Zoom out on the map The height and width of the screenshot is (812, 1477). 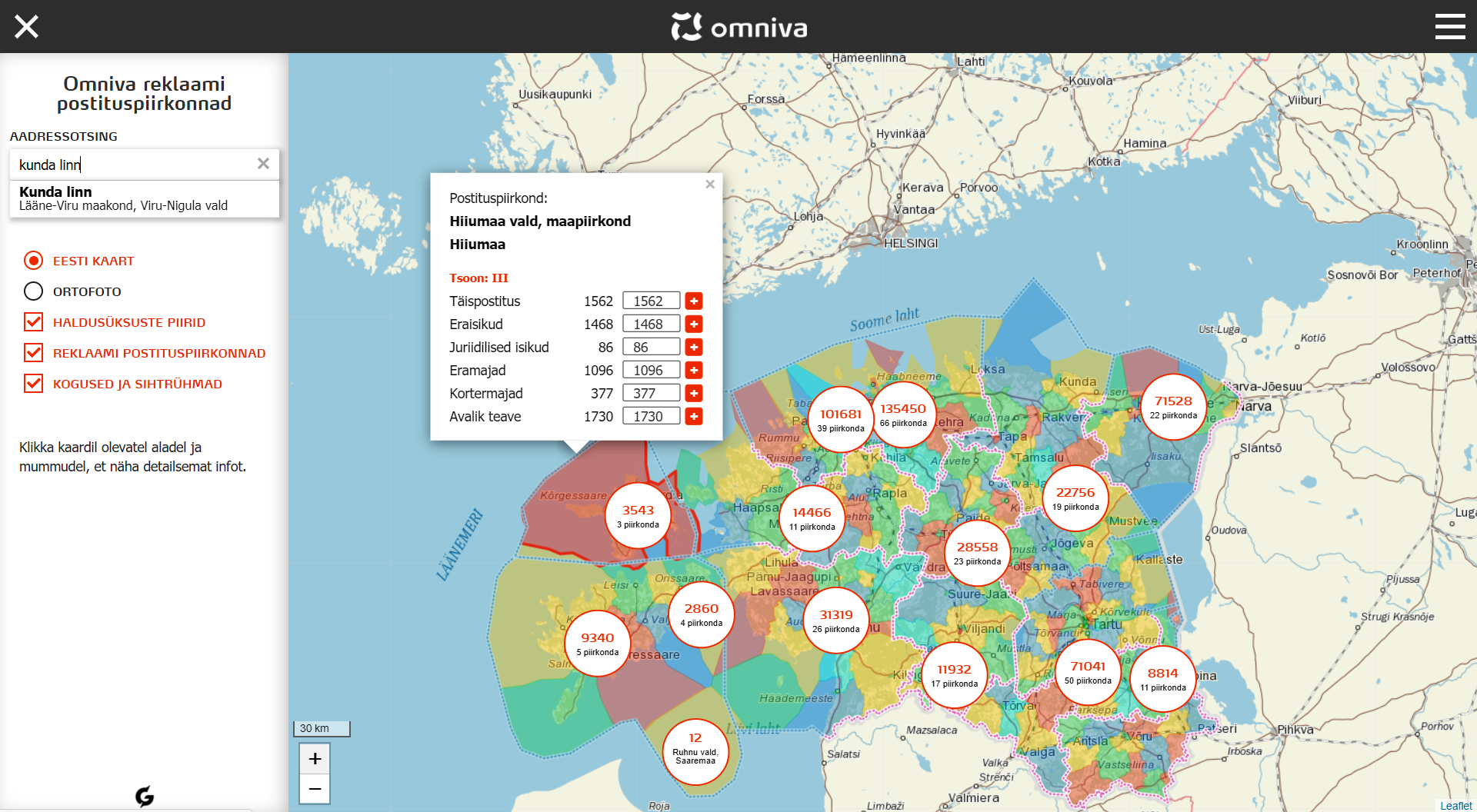315,789
